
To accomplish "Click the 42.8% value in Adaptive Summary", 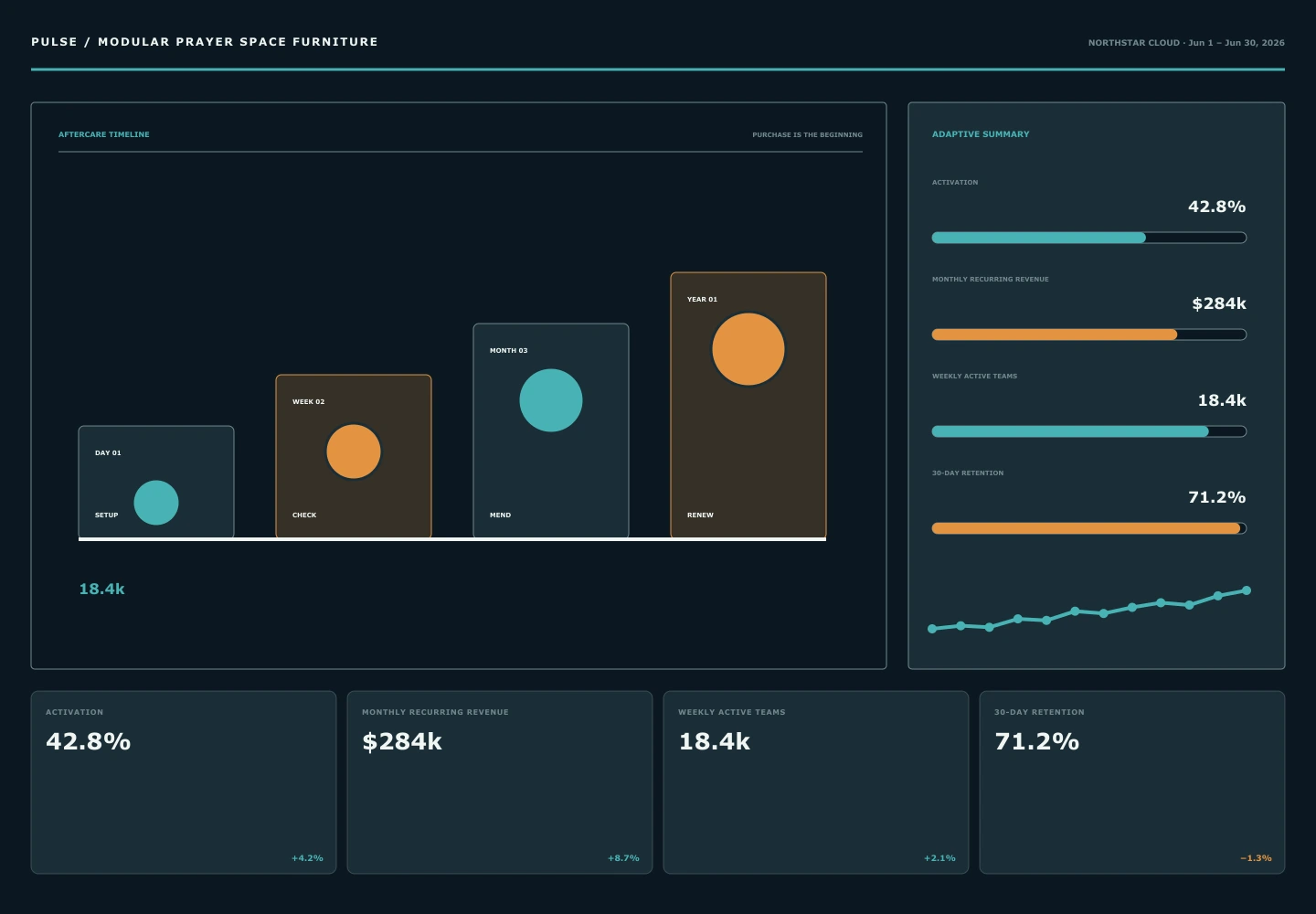I will (x=1216, y=207).
